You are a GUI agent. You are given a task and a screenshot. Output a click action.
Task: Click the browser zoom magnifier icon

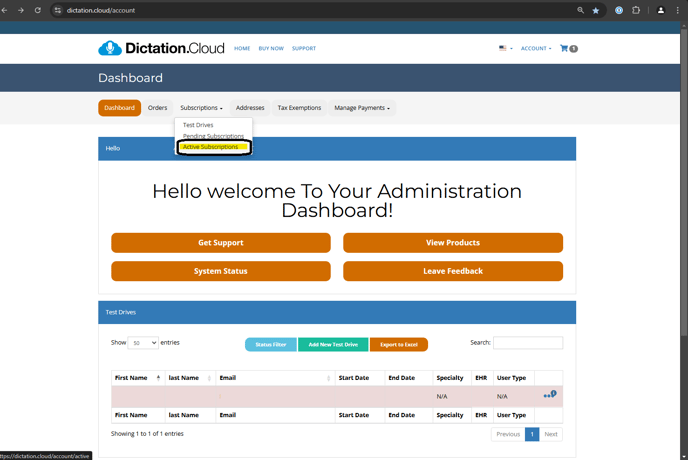(x=580, y=10)
